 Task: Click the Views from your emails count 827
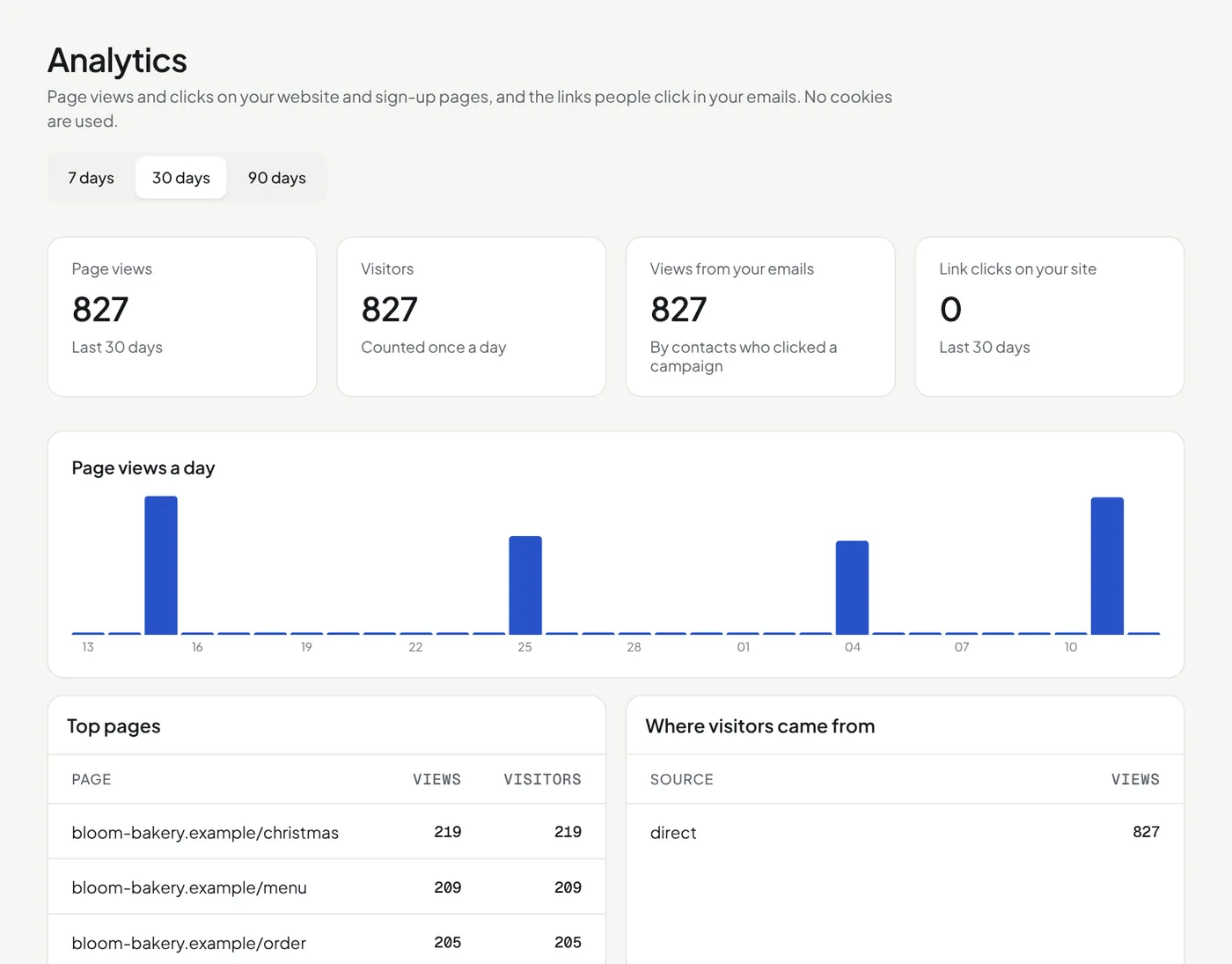tap(678, 309)
